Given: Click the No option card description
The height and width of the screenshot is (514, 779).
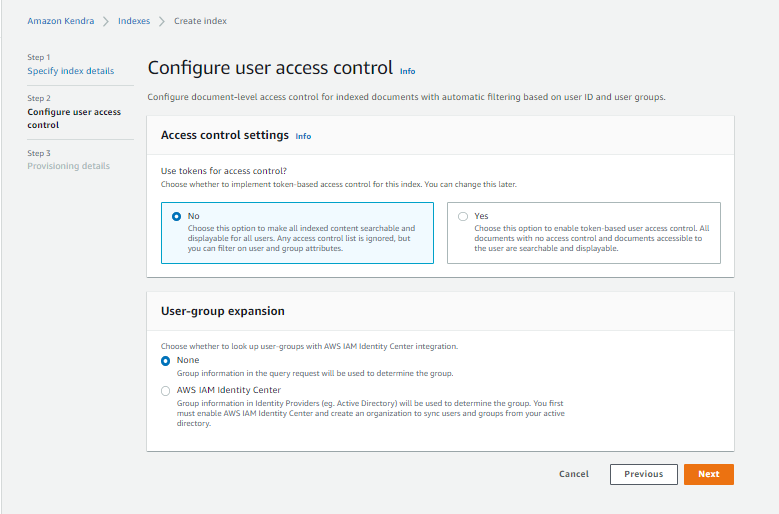Looking at the screenshot, I should click(301, 238).
